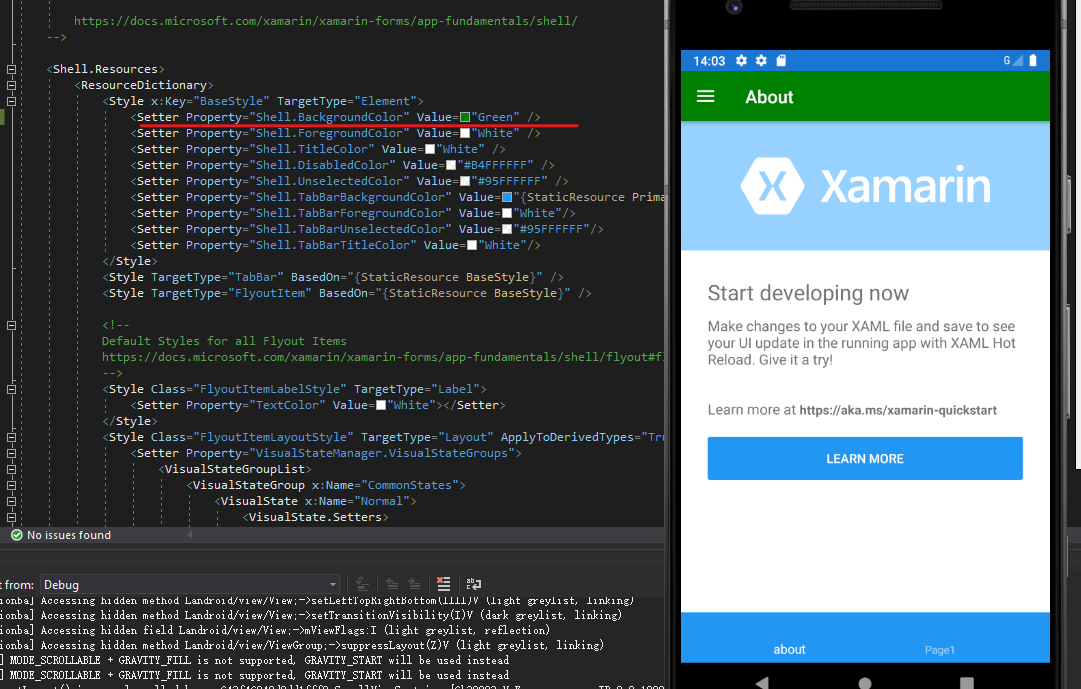Collapse the CommonStates VisualStateGroup element

point(11,486)
